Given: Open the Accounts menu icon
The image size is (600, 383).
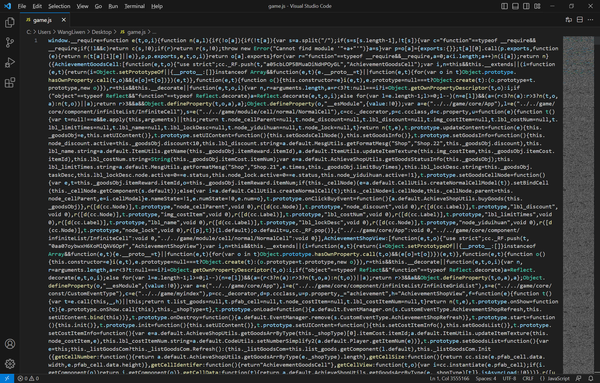Looking at the screenshot, I should click(10, 344).
